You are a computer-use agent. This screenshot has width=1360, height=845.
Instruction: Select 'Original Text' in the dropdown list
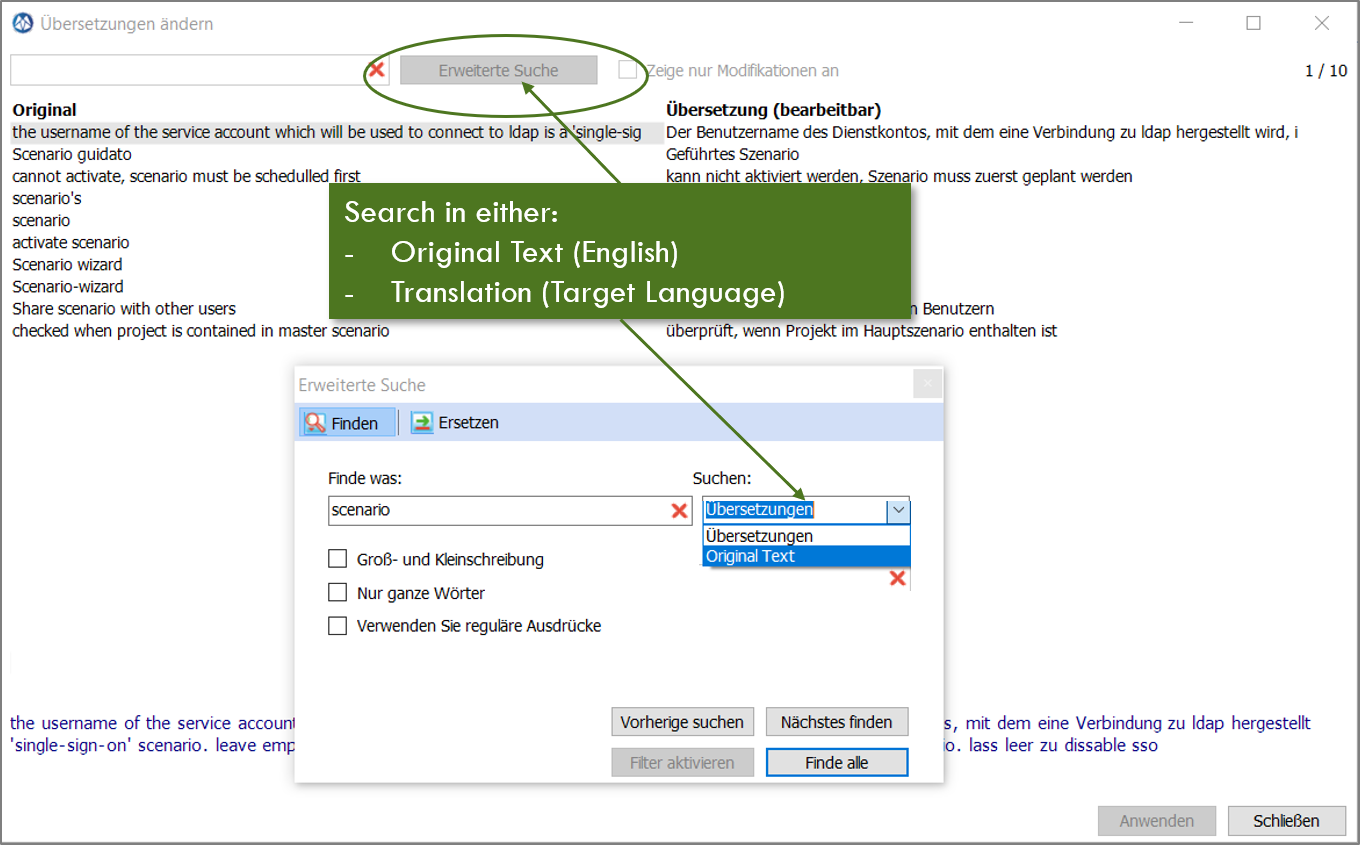click(x=806, y=556)
